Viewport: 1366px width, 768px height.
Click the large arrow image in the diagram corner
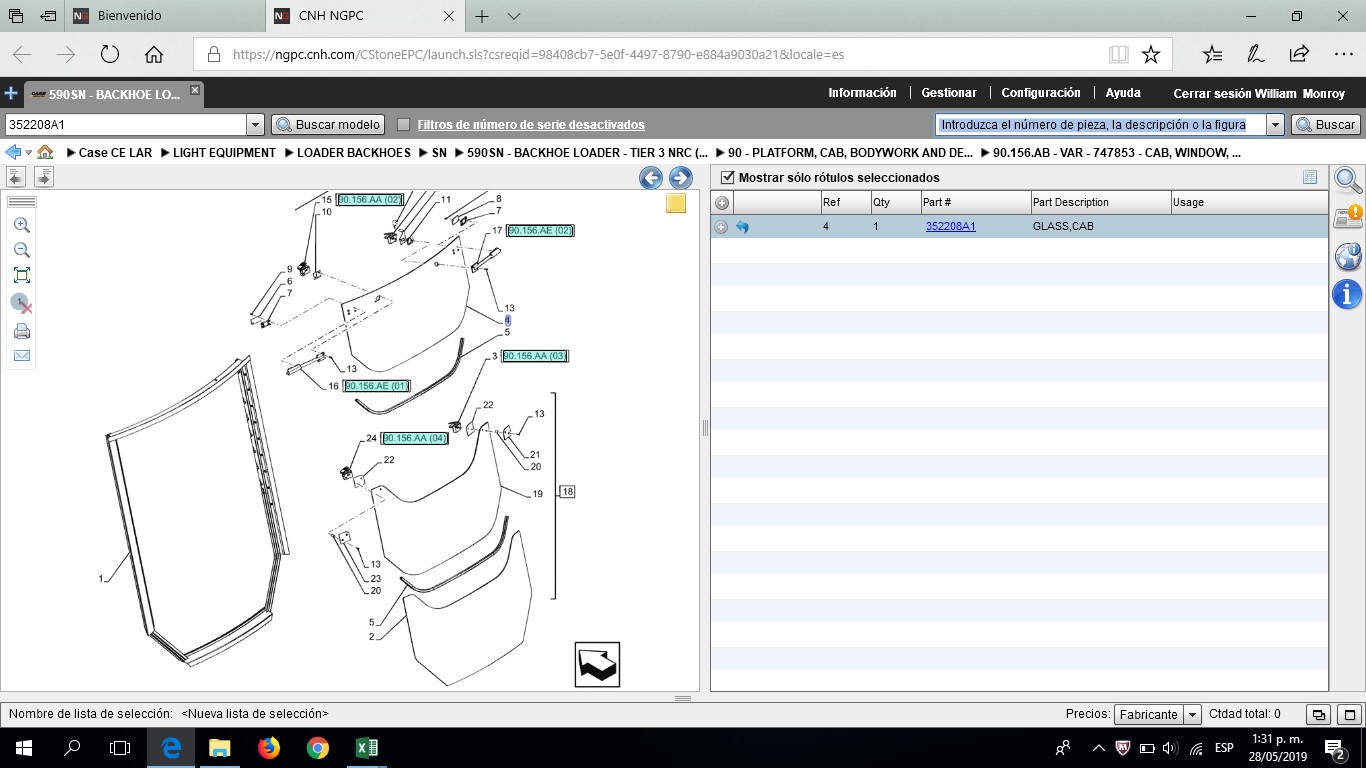(x=597, y=664)
